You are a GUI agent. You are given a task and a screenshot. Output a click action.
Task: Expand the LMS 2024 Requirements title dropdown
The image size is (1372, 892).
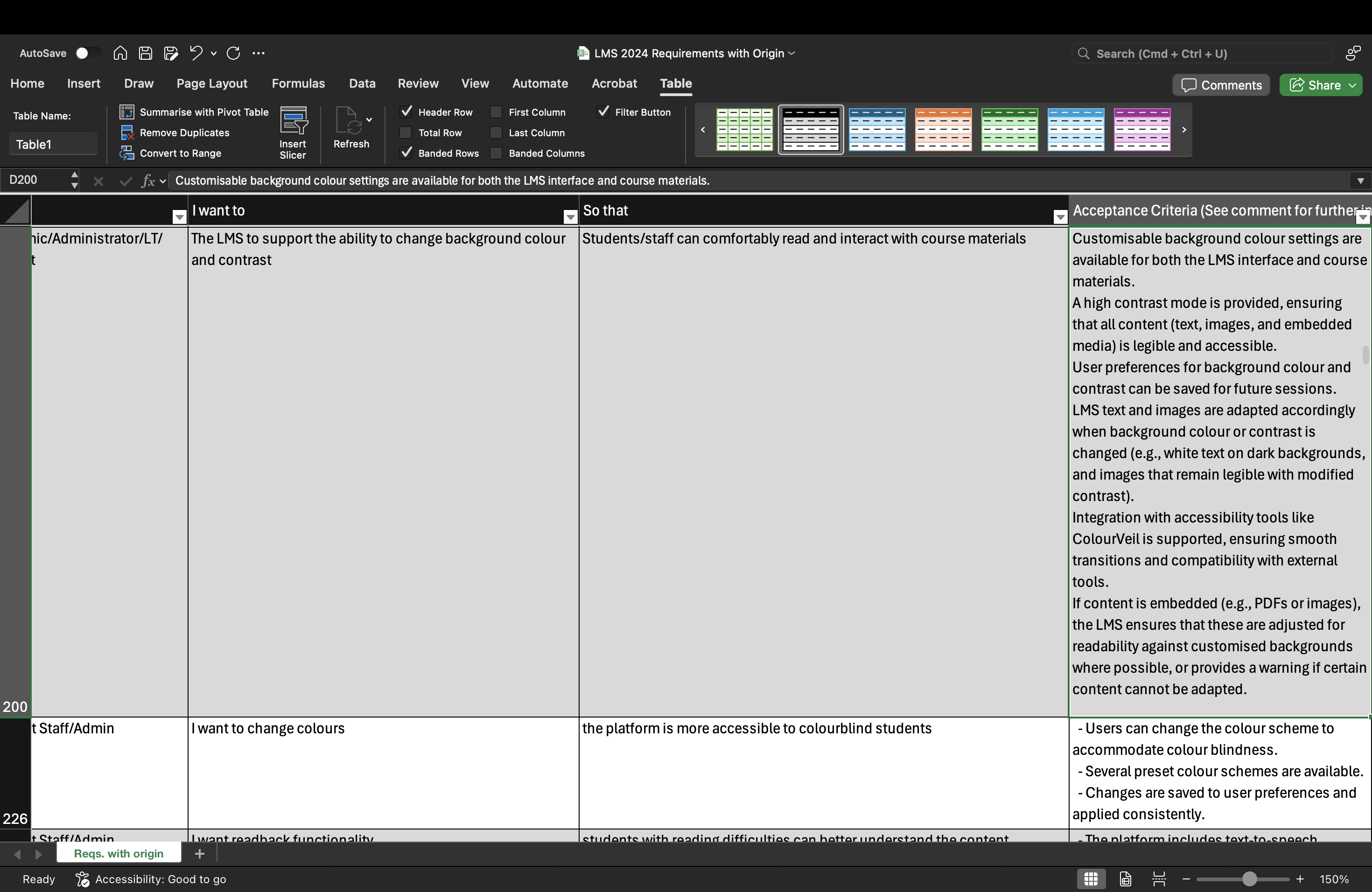(792, 53)
